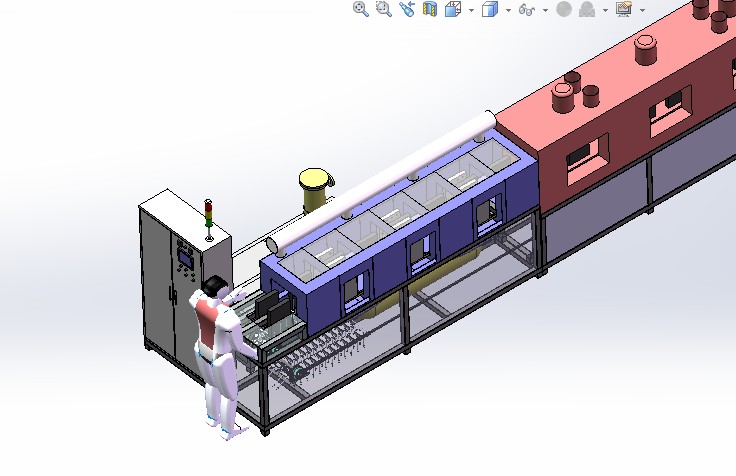This screenshot has width=736, height=476.
Task: Click the Display Style cube icon
Action: click(490, 9)
